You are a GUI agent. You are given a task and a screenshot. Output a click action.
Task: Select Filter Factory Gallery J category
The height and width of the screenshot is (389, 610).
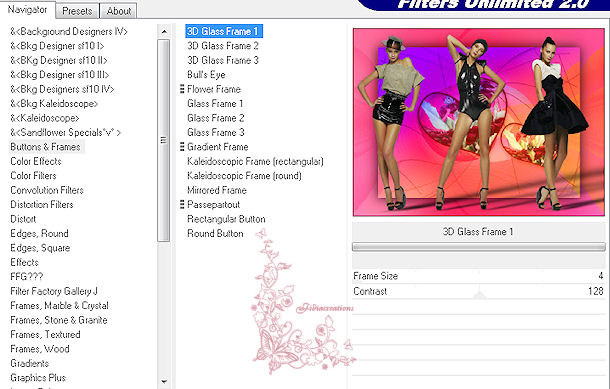tap(54, 291)
